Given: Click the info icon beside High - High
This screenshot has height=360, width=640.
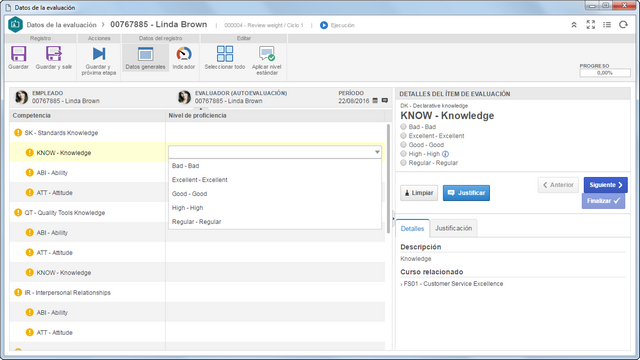Looking at the screenshot, I should point(445,154).
